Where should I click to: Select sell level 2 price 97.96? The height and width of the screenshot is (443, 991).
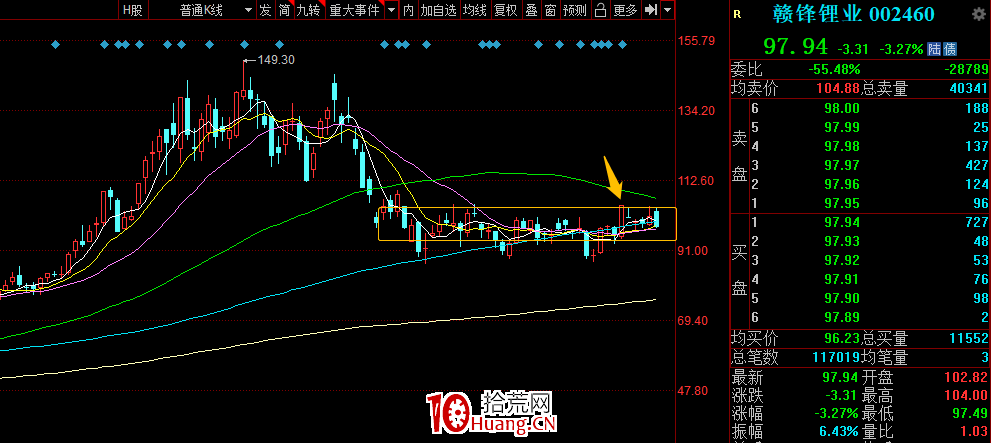pyautogui.click(x=842, y=184)
